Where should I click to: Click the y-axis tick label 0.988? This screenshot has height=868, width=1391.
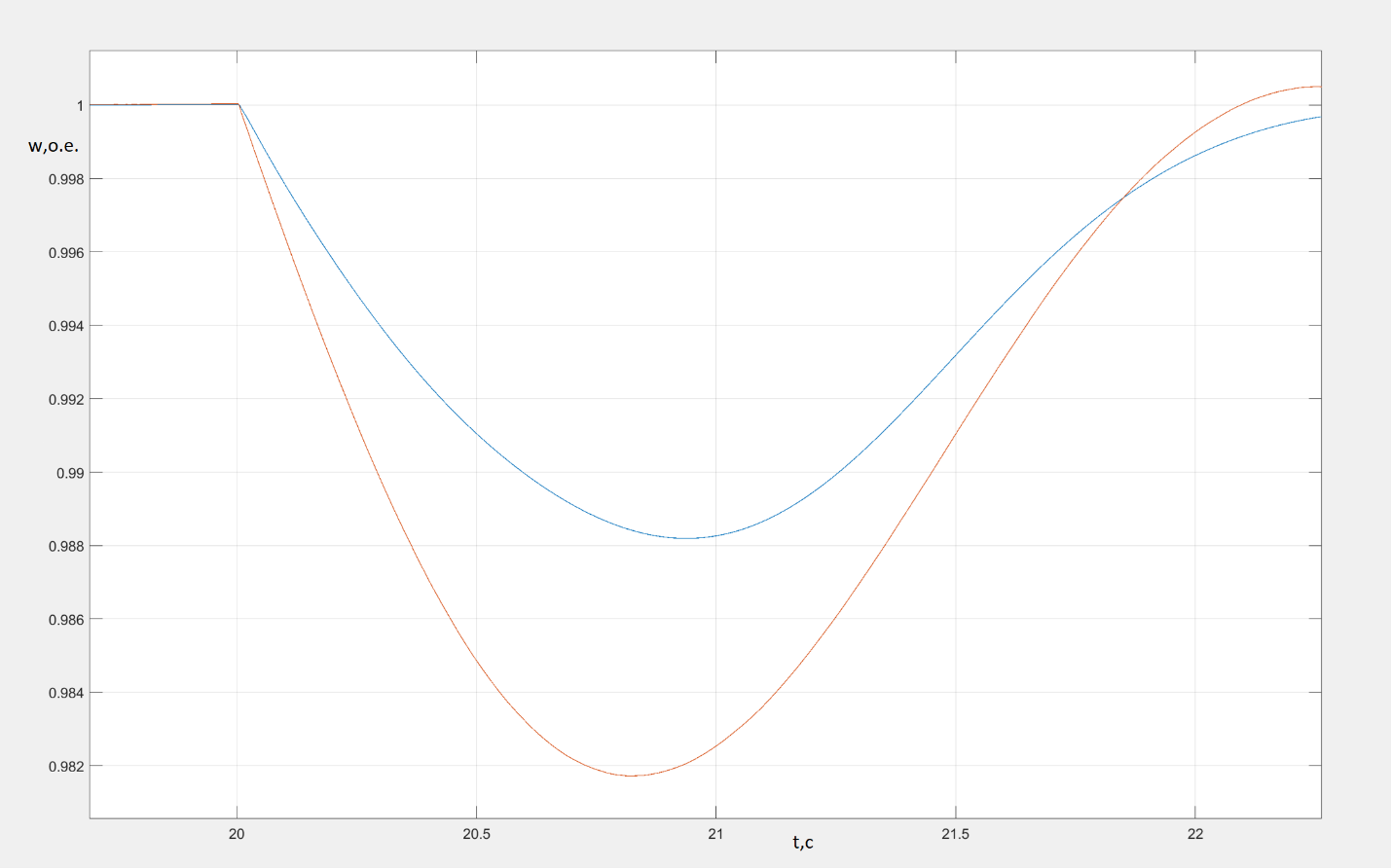65,547
